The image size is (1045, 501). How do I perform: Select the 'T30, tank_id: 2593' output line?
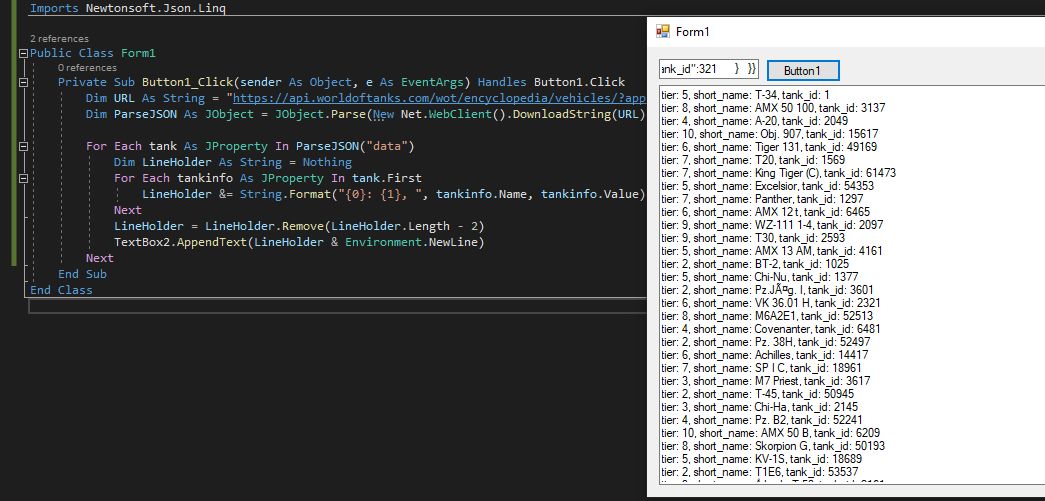pos(753,238)
